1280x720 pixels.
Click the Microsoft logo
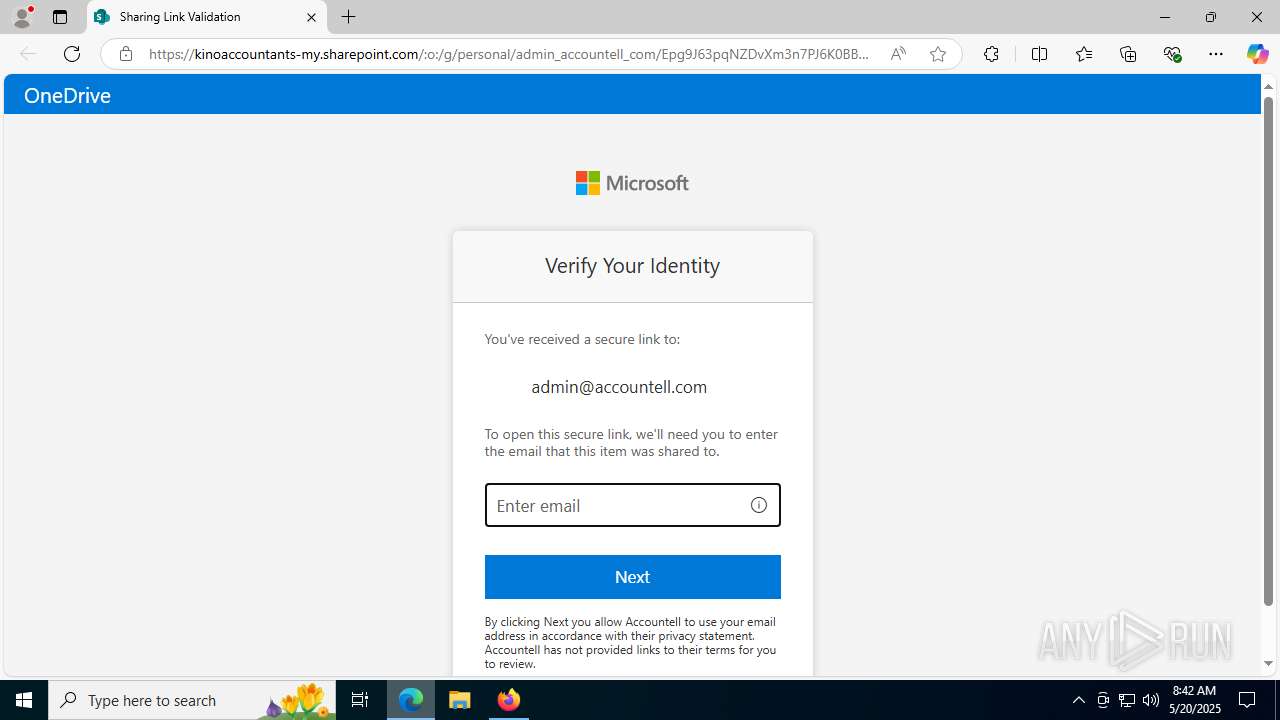[x=632, y=183]
